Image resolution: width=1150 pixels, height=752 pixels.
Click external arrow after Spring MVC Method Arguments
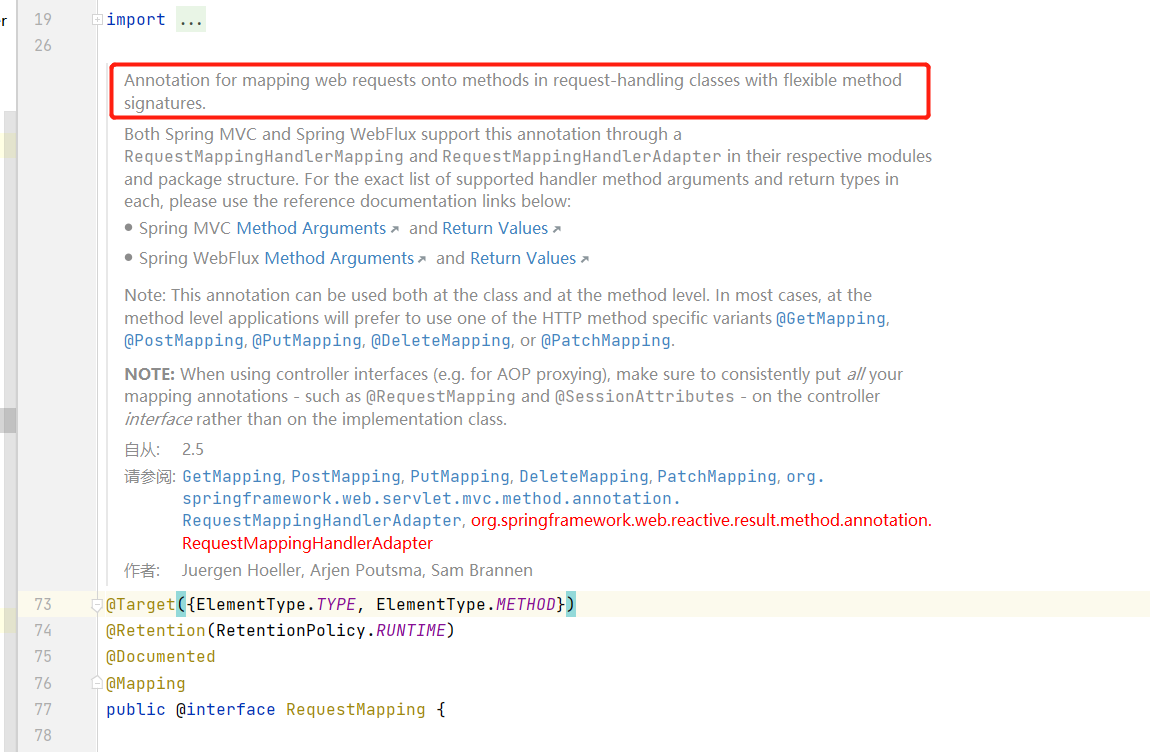pos(395,230)
